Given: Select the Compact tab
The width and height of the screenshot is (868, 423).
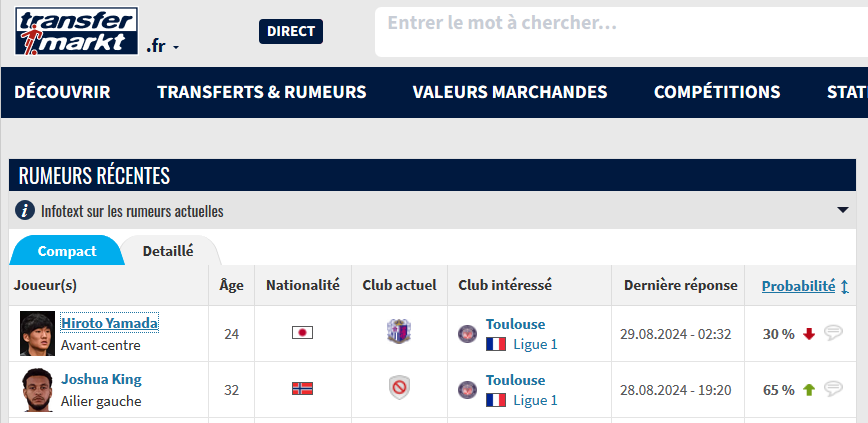Looking at the screenshot, I should [x=67, y=251].
